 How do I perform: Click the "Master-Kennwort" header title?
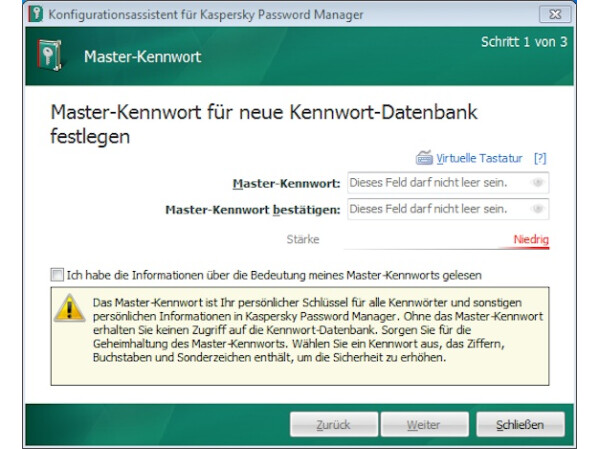coord(143,56)
